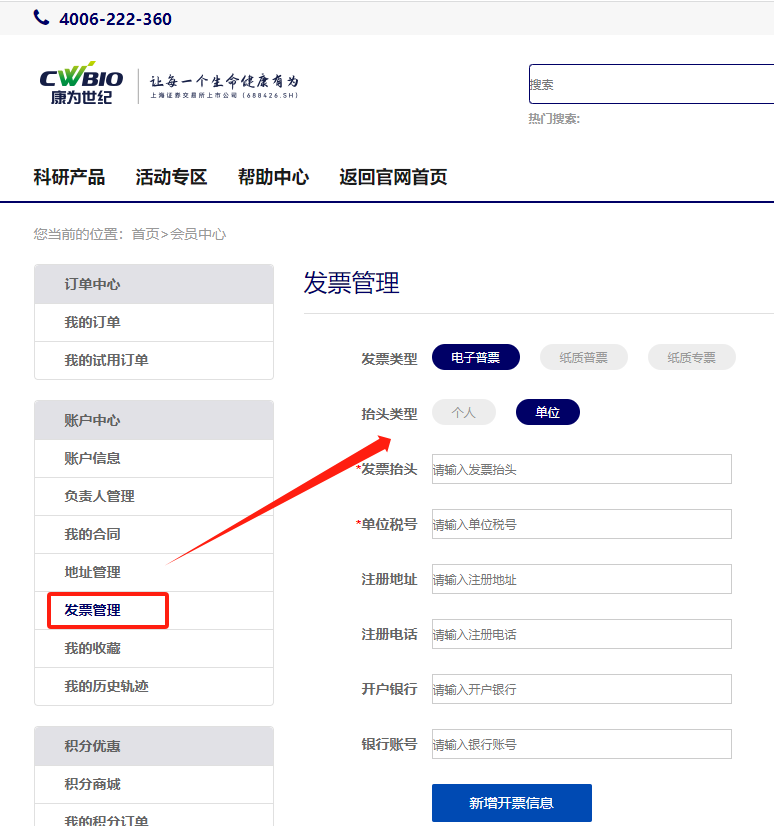Click 返回官网首页 navigation link

pos(392,177)
